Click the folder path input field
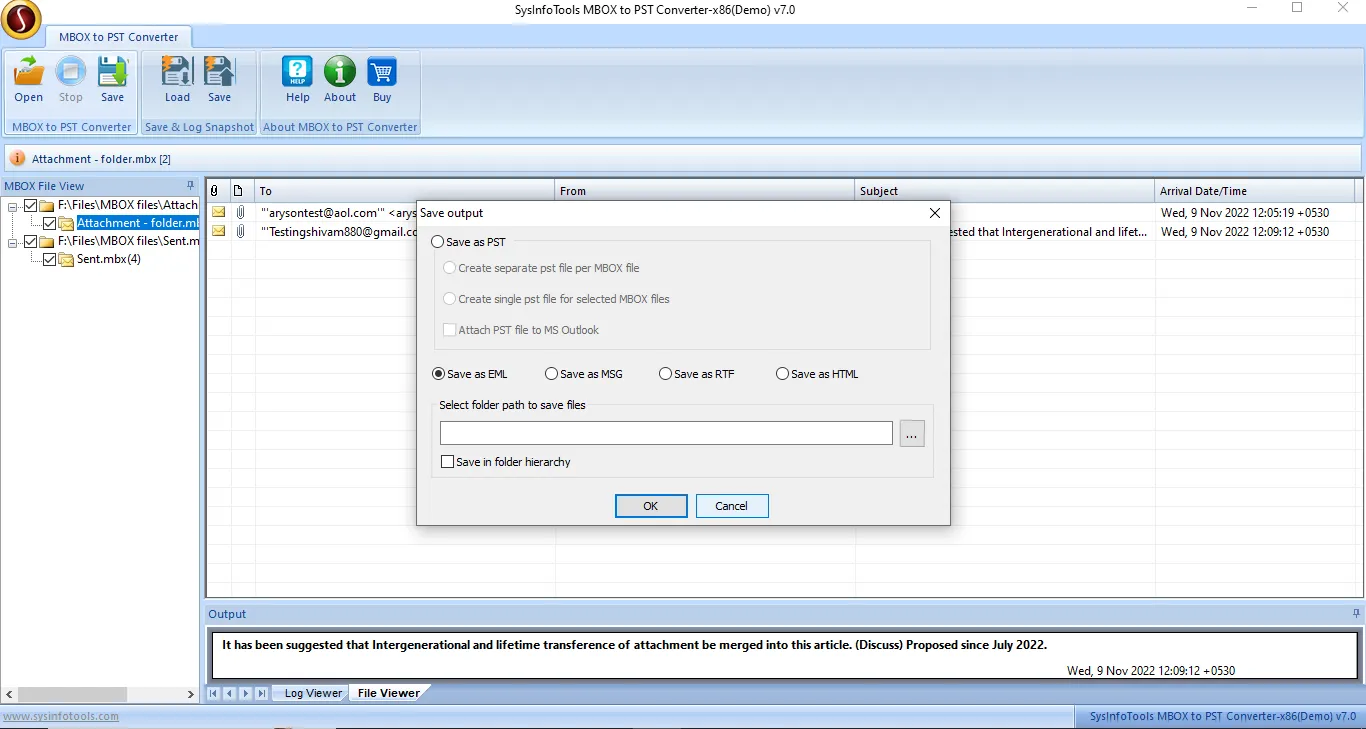The width and height of the screenshot is (1366, 729). (x=666, y=433)
